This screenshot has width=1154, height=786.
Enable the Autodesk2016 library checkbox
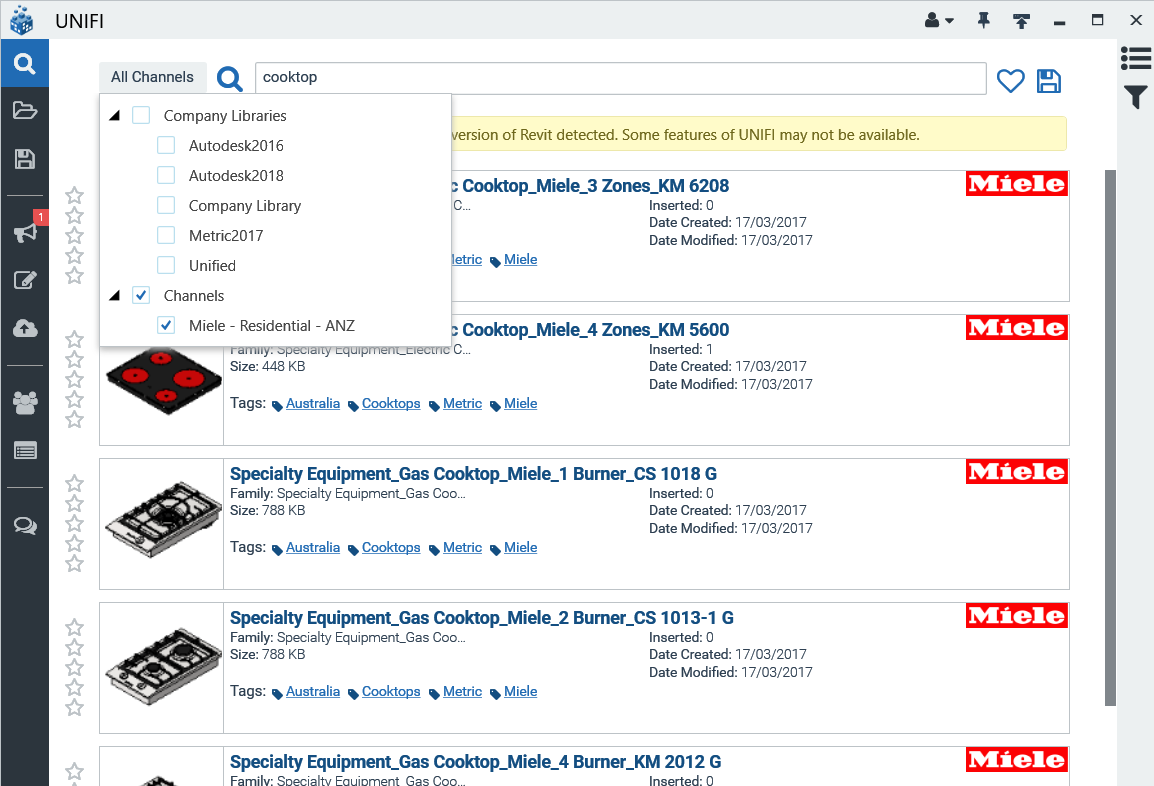[x=166, y=146]
